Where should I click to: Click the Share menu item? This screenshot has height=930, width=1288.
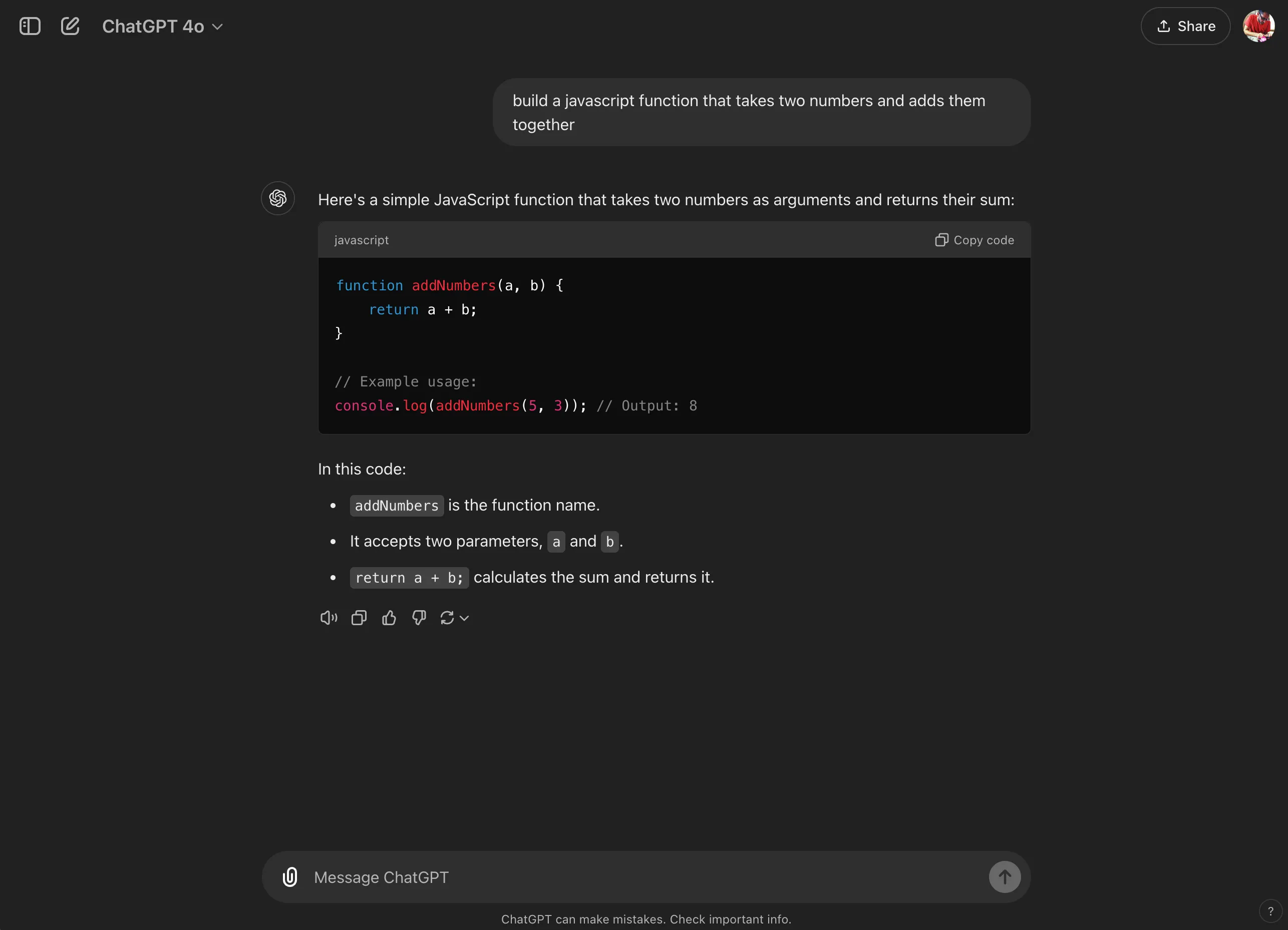pyautogui.click(x=1185, y=26)
